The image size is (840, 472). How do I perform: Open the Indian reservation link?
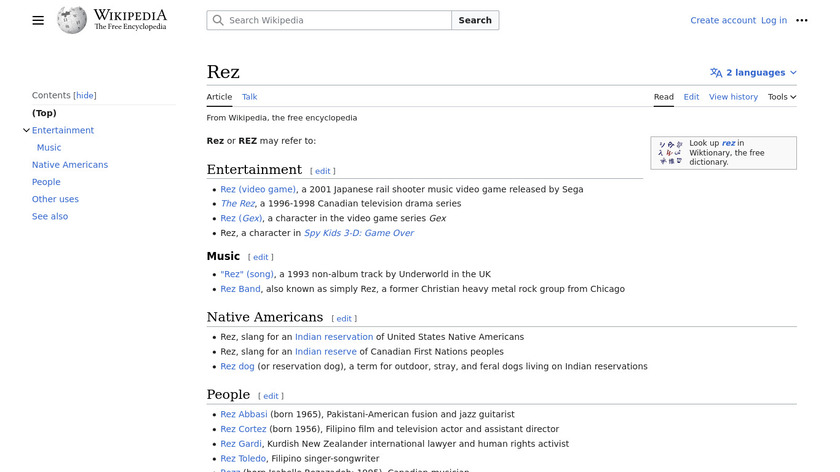click(x=334, y=337)
